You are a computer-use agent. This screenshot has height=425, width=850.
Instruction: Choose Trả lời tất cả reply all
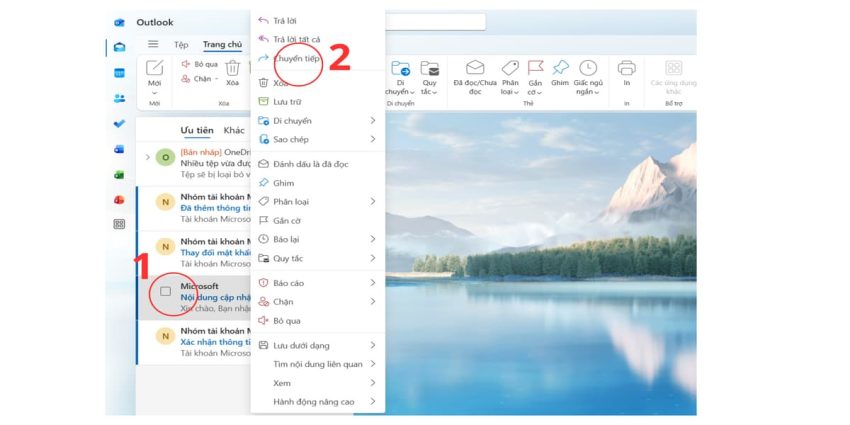pyautogui.click(x=318, y=40)
